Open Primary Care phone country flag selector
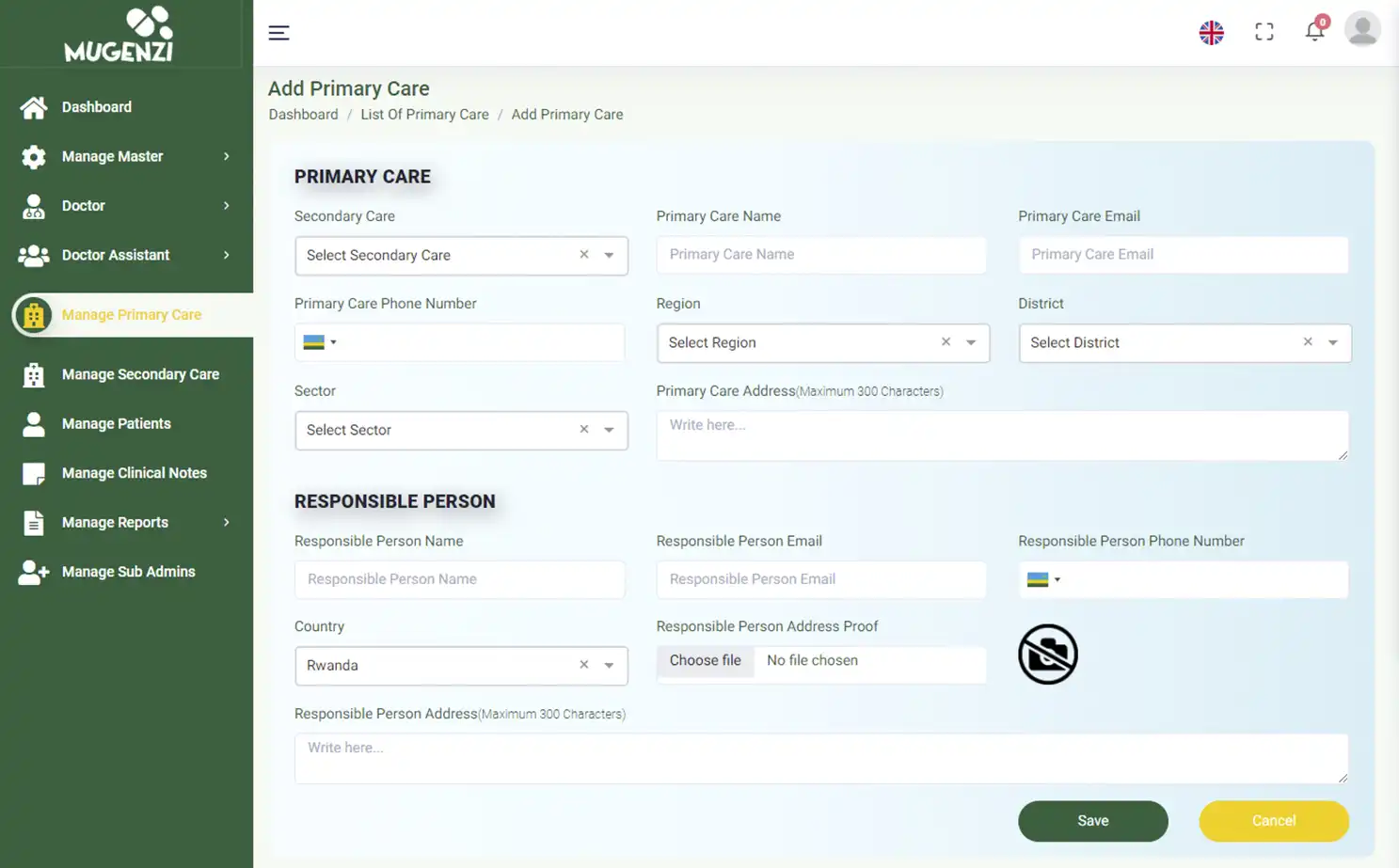This screenshot has width=1399, height=868. (x=319, y=342)
